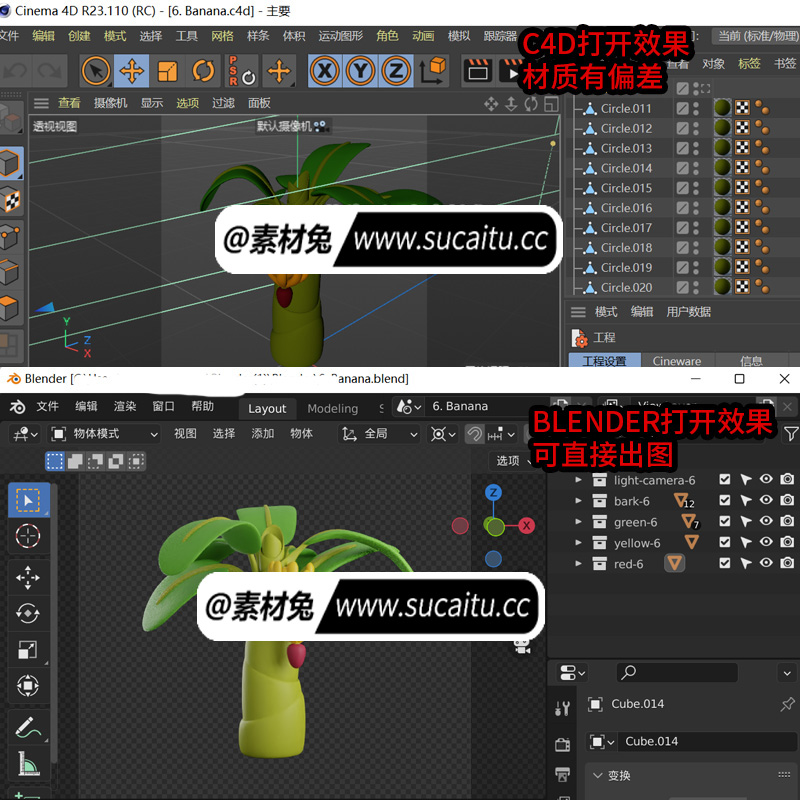Click the Cinema 4D redo arrow
This screenshot has width=800, height=800.
[x=49, y=71]
